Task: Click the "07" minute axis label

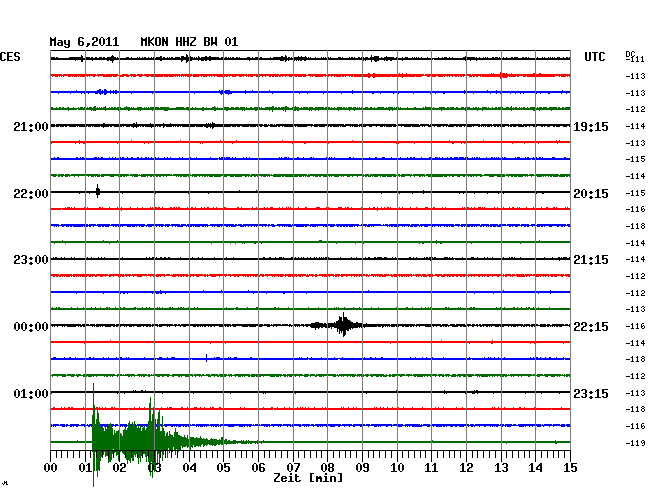Action: point(293,468)
